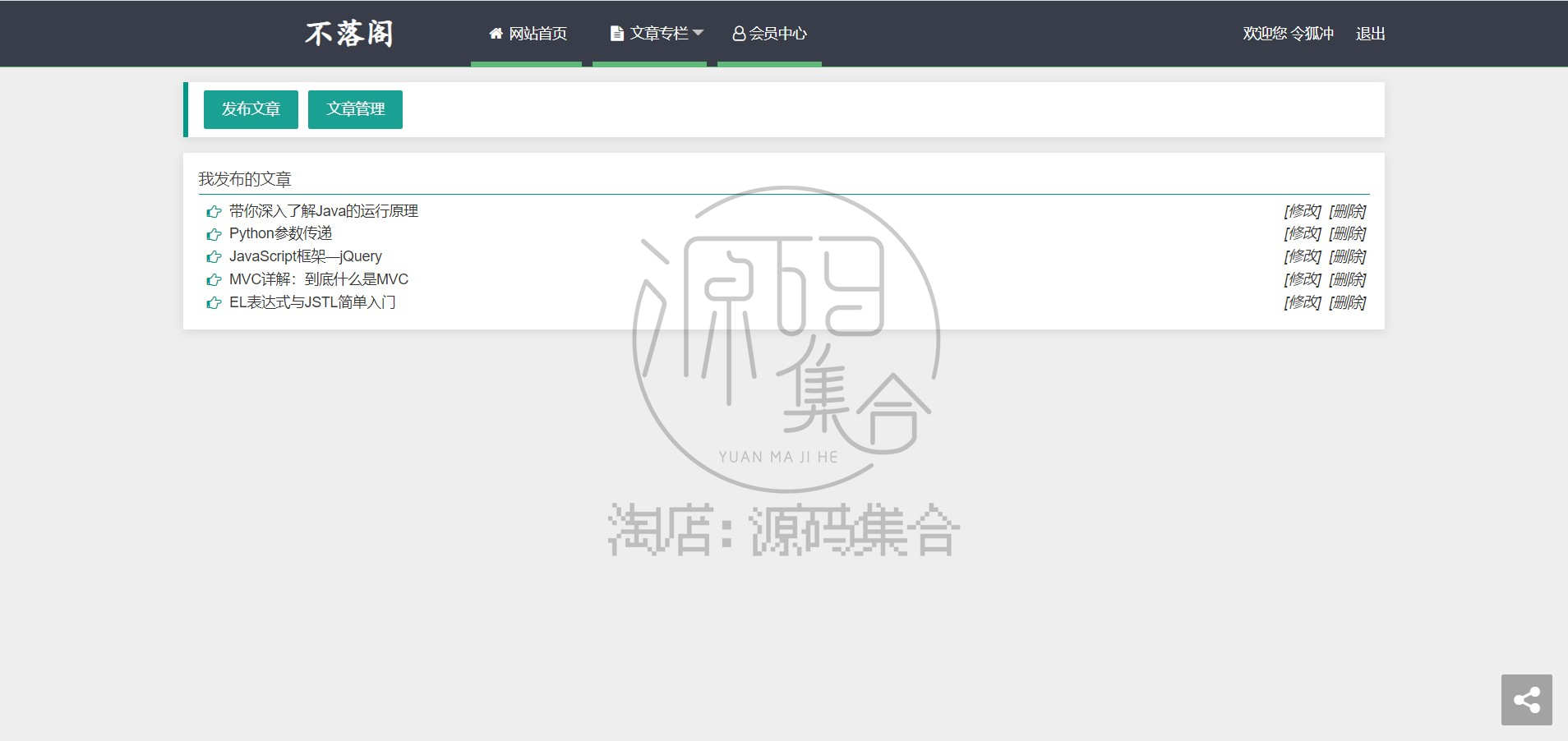Click the share icon button

click(1527, 700)
